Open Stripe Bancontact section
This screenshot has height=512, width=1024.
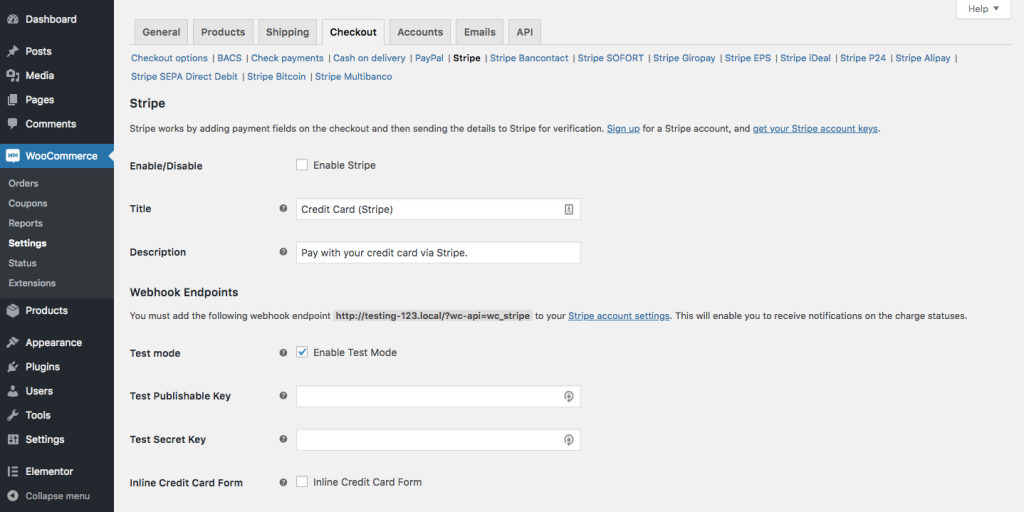click(x=529, y=58)
